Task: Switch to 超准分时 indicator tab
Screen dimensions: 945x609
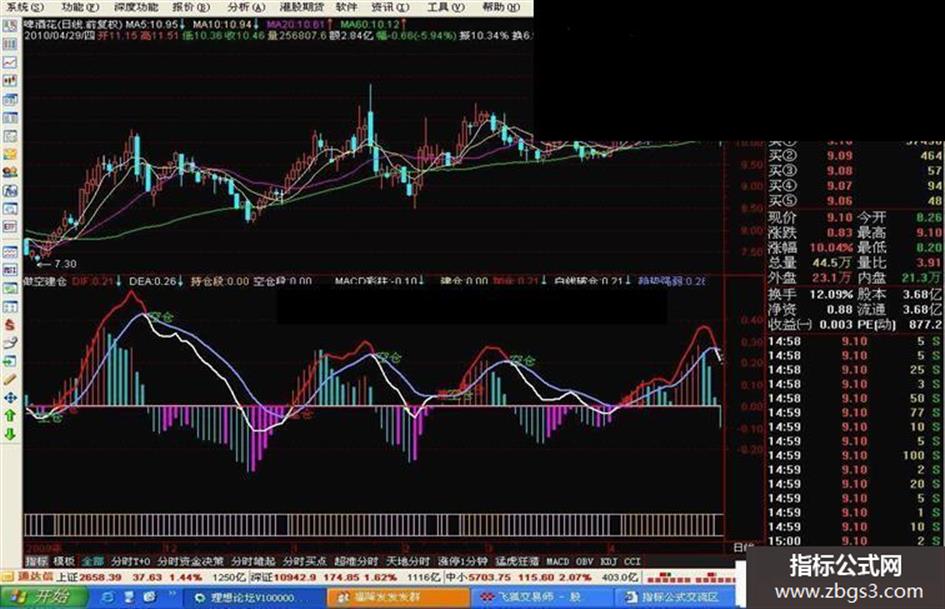Action: point(356,561)
